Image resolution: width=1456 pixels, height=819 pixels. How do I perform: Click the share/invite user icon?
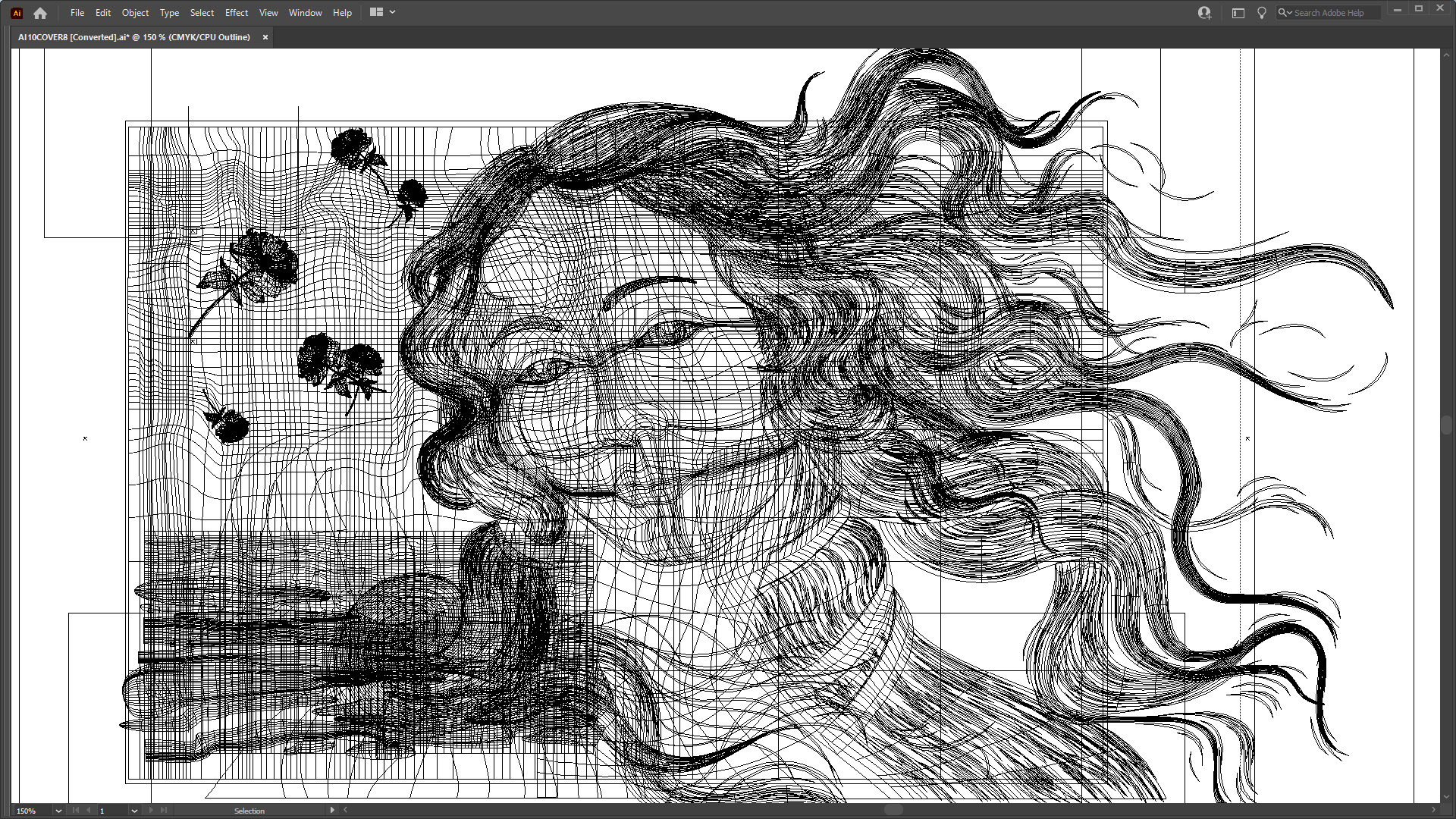[x=1204, y=13]
